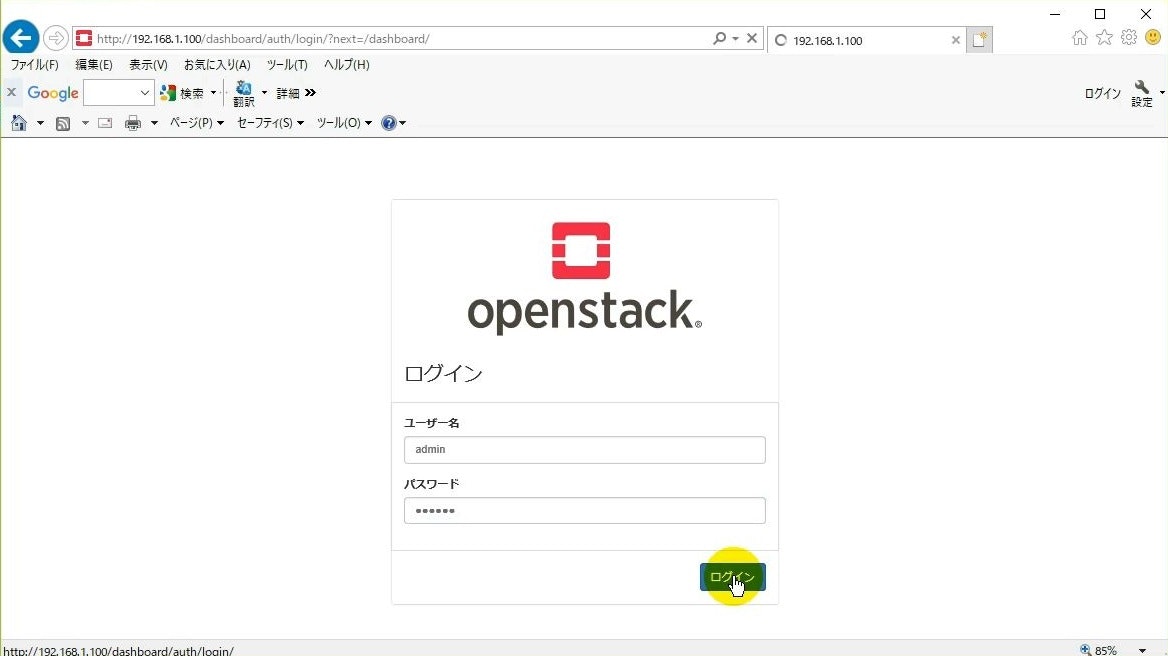Image resolution: width=1168 pixels, height=656 pixels.
Task: Expand the home icon dropdown arrow
Action: (x=40, y=123)
